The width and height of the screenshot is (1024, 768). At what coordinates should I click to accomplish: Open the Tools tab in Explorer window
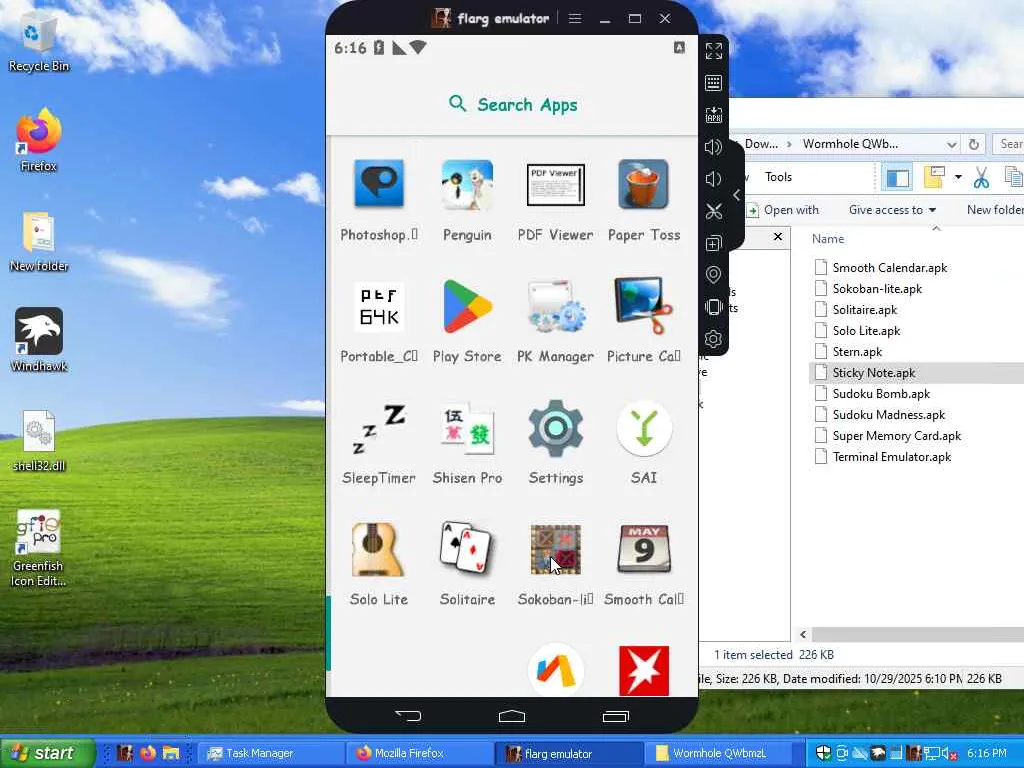click(x=778, y=177)
